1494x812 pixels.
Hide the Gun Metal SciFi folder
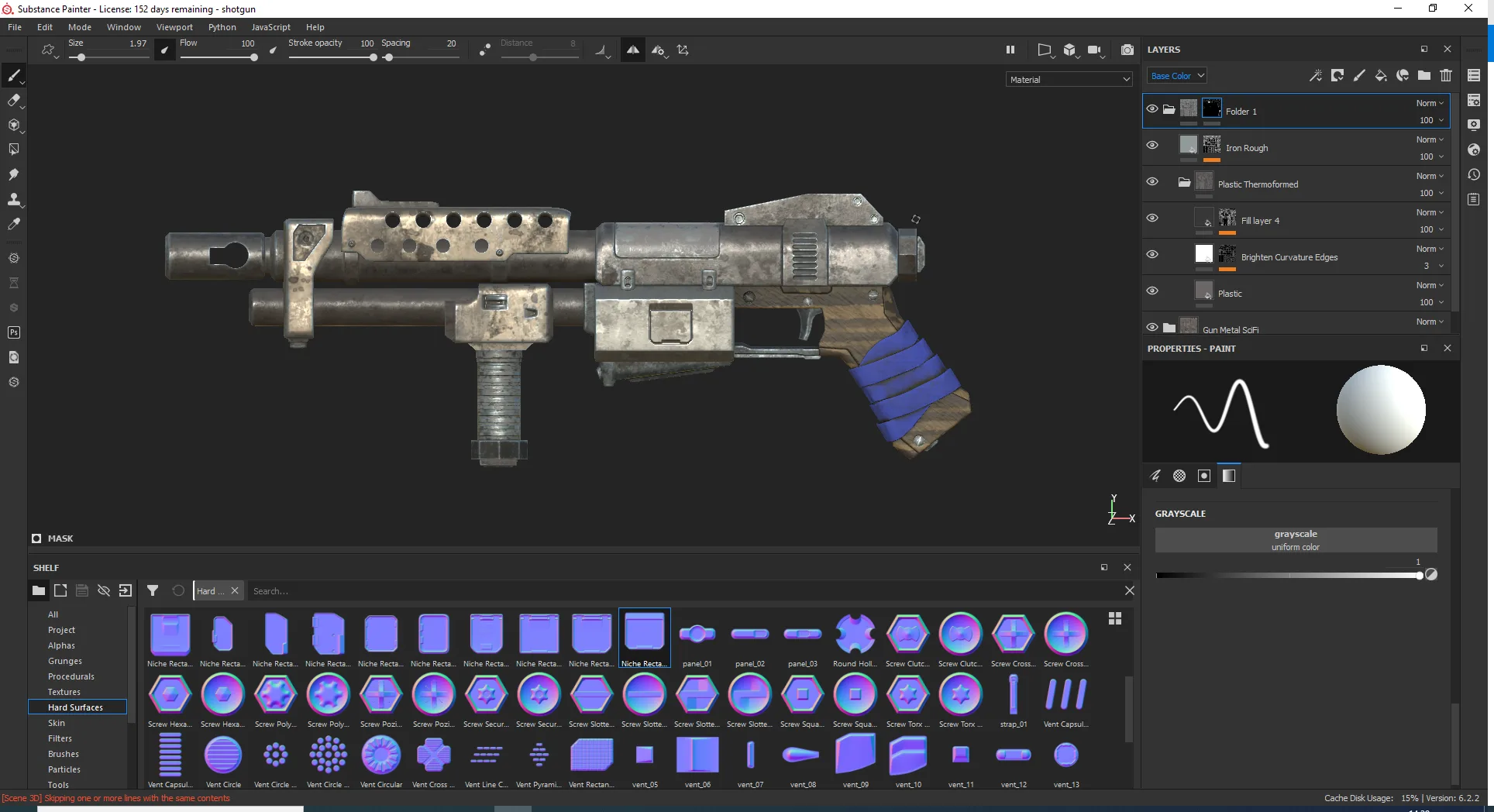tap(1152, 327)
